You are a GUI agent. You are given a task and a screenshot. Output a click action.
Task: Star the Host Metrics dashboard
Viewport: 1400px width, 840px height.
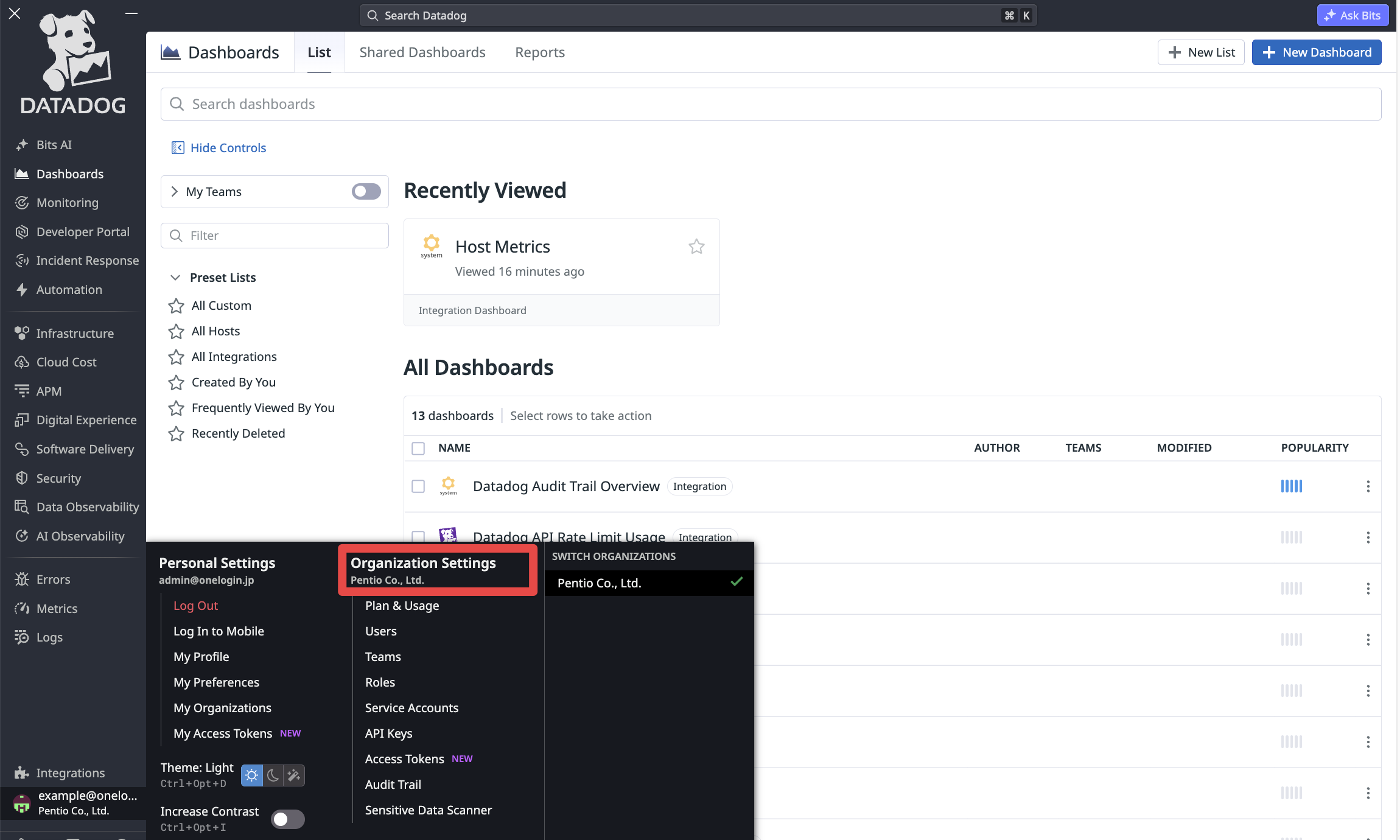click(696, 247)
